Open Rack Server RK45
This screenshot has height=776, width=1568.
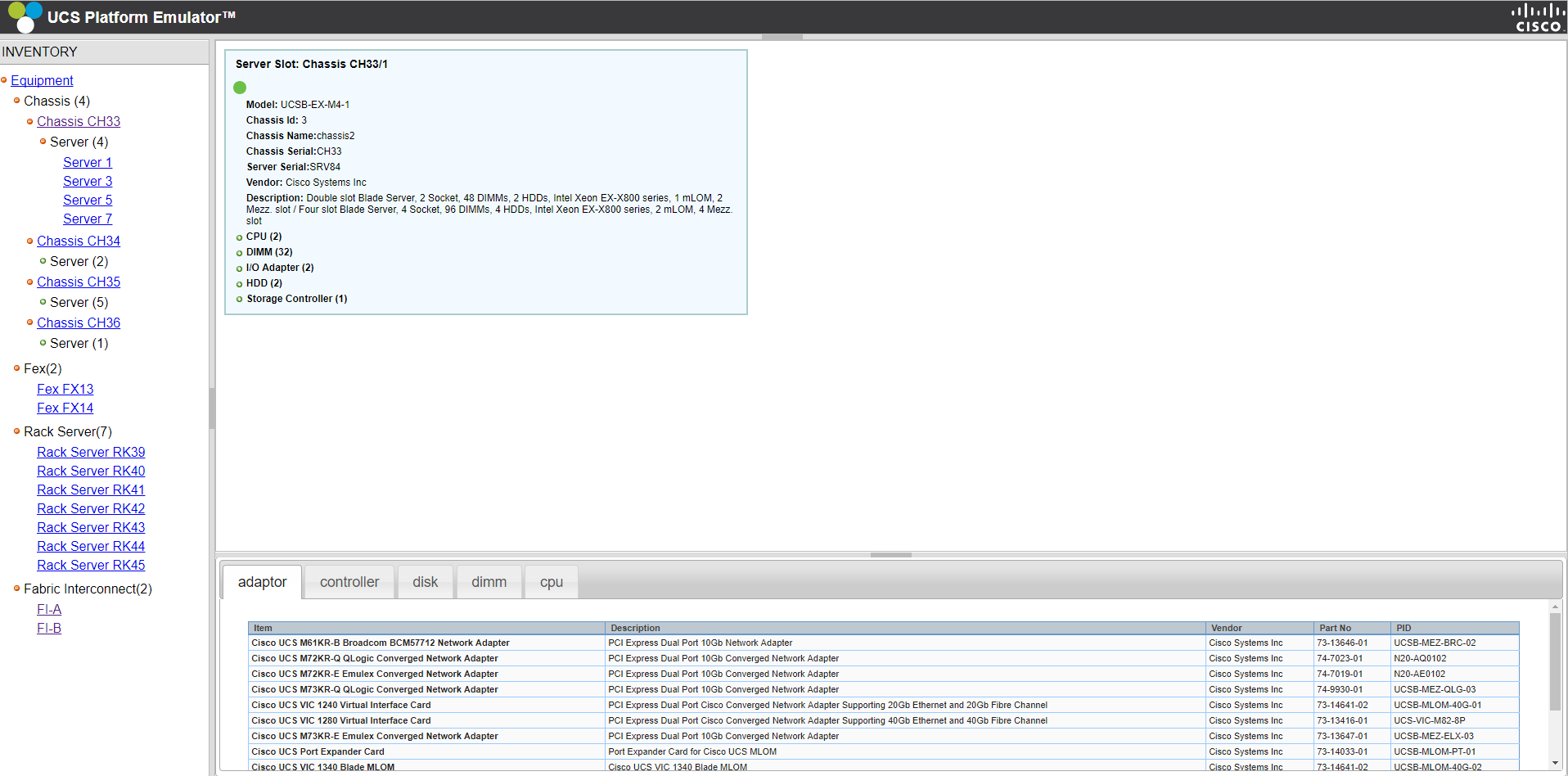click(x=91, y=565)
